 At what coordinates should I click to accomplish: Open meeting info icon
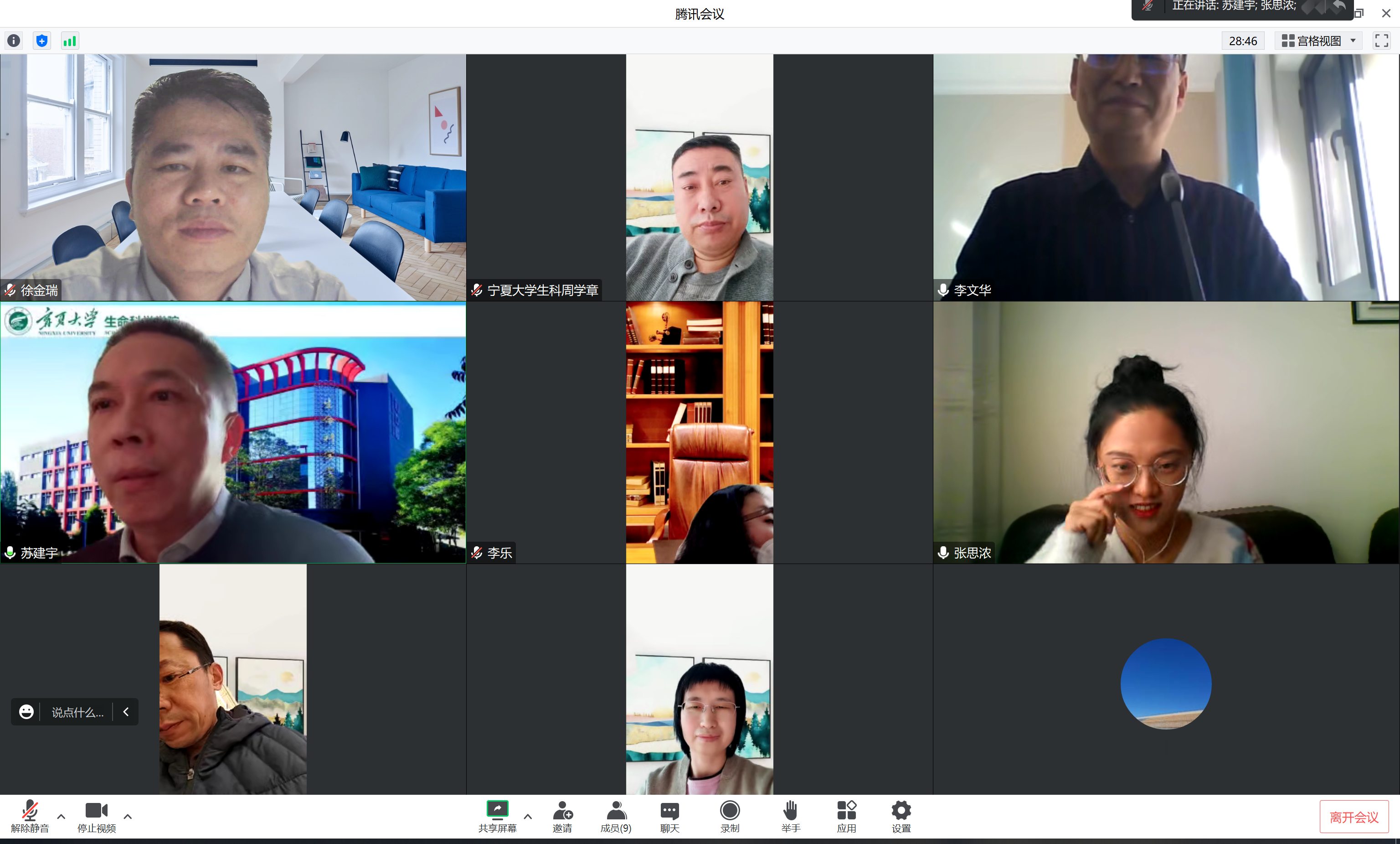pyautogui.click(x=14, y=41)
